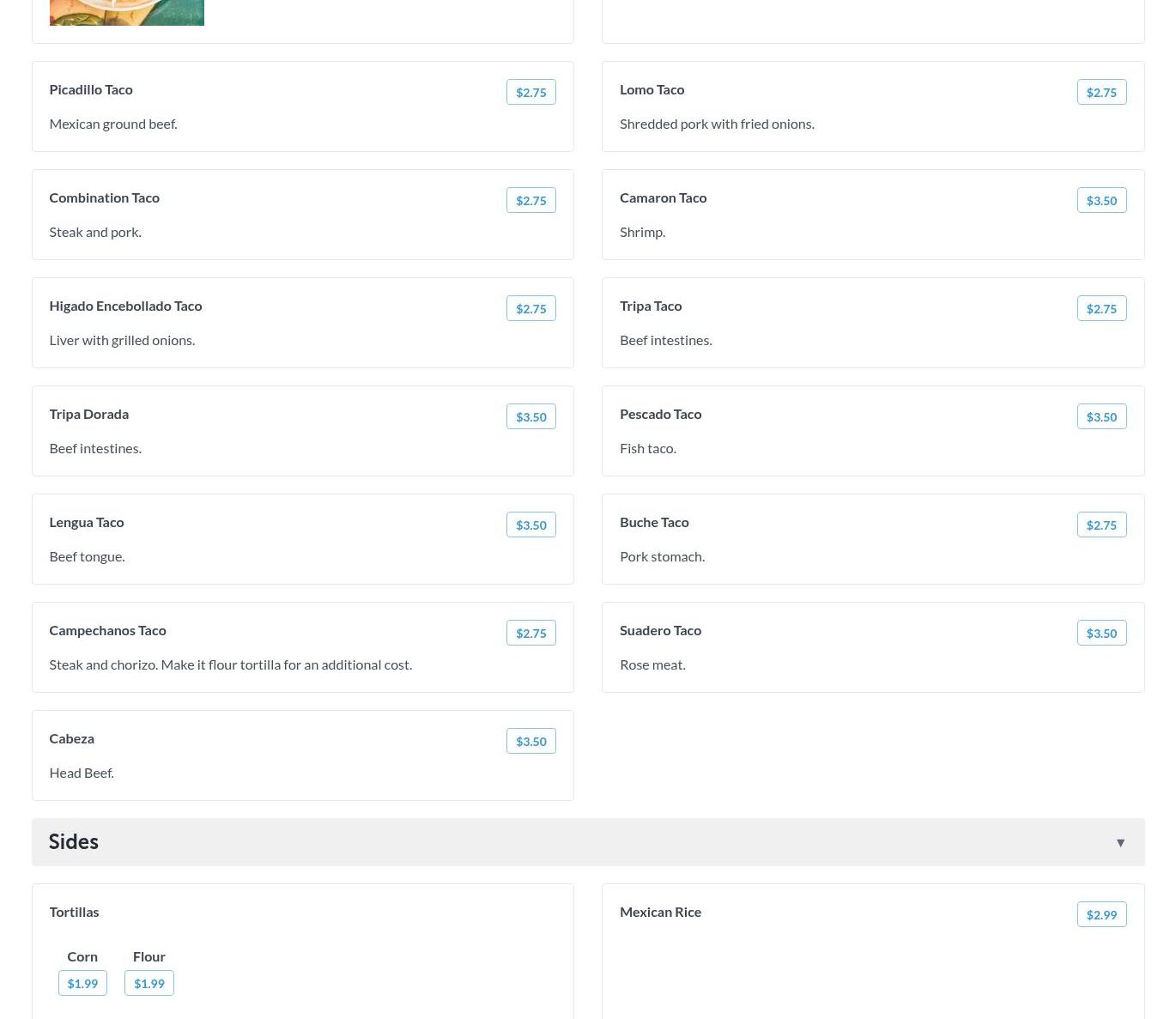Add Campechanos Taco using price button
The width and height of the screenshot is (1176, 1019).
[x=530, y=633]
